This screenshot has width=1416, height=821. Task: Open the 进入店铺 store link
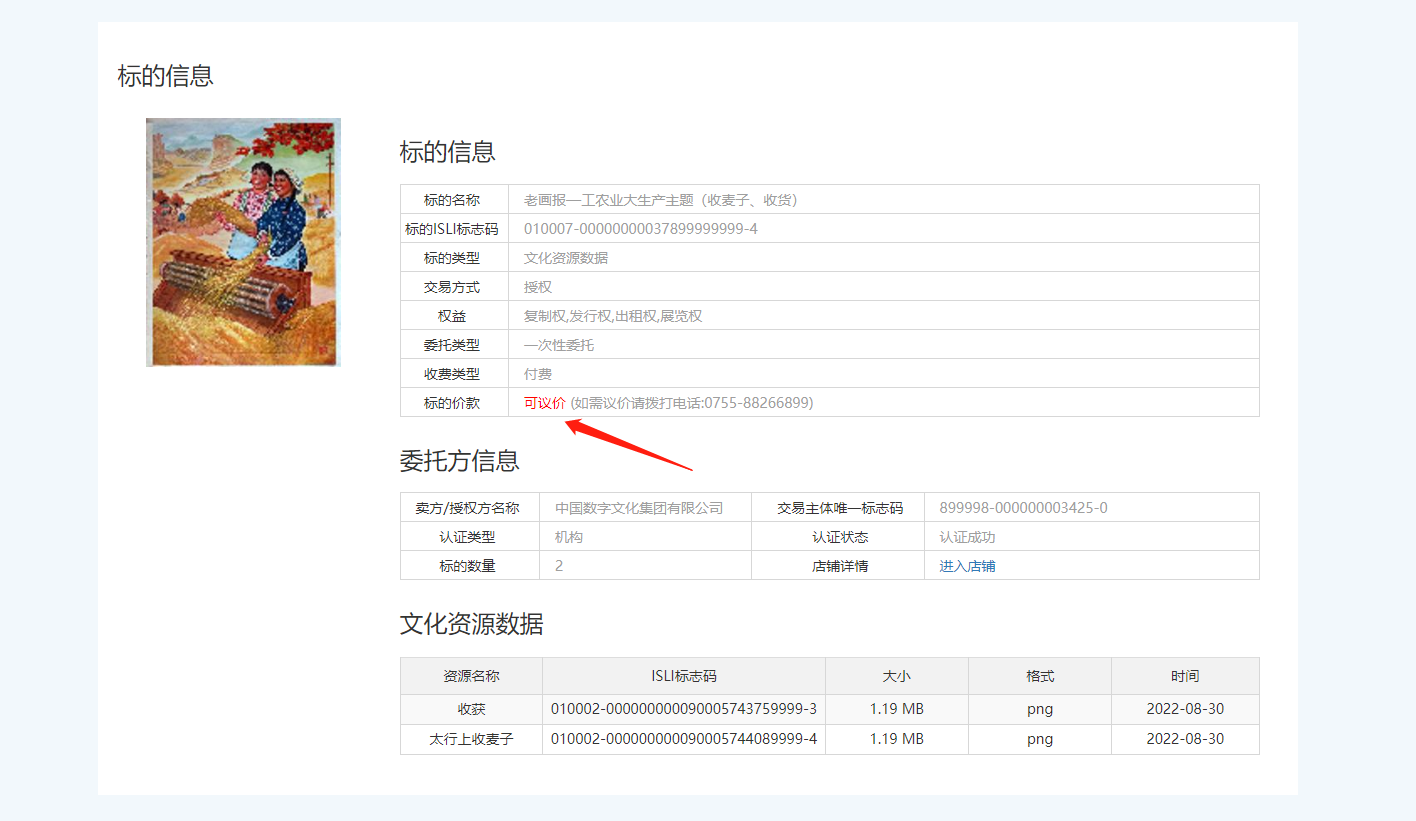(x=966, y=566)
